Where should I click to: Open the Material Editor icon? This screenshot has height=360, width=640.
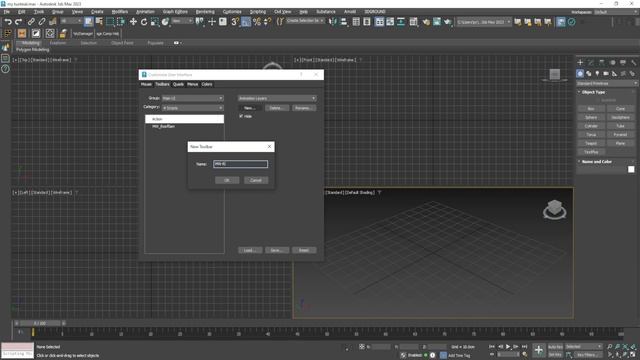414,22
